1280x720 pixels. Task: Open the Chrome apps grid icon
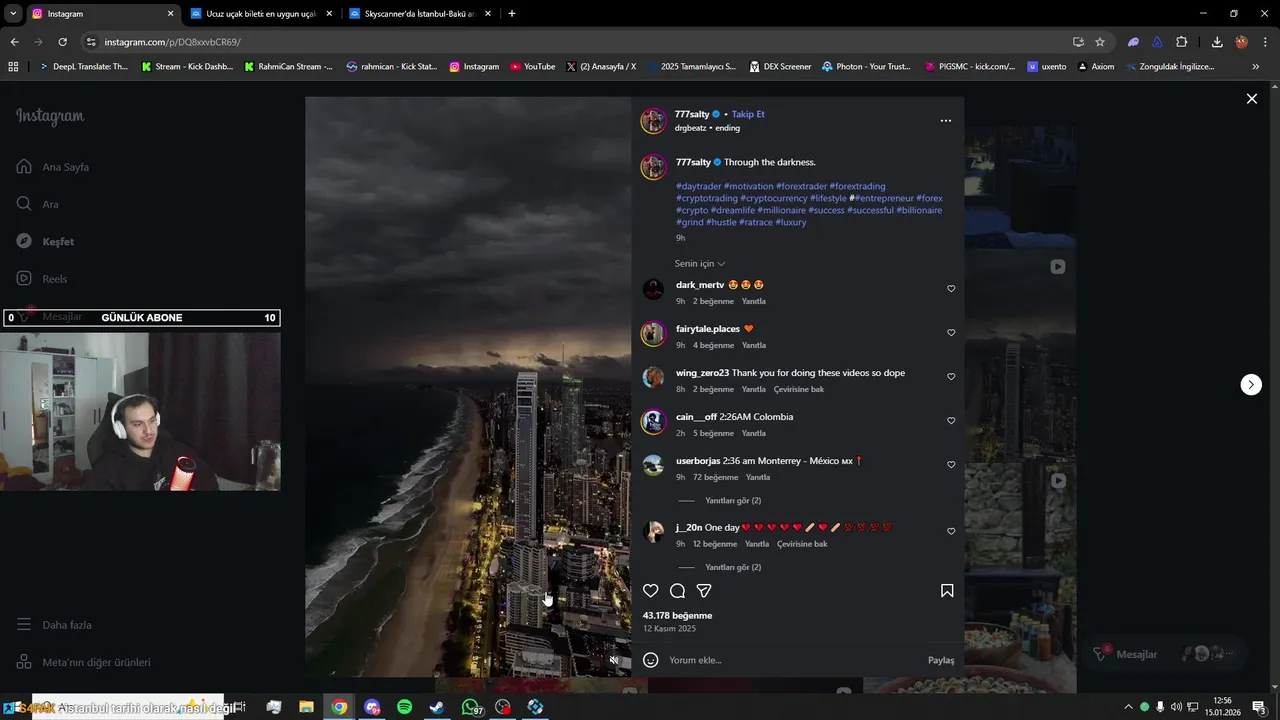(x=13, y=67)
